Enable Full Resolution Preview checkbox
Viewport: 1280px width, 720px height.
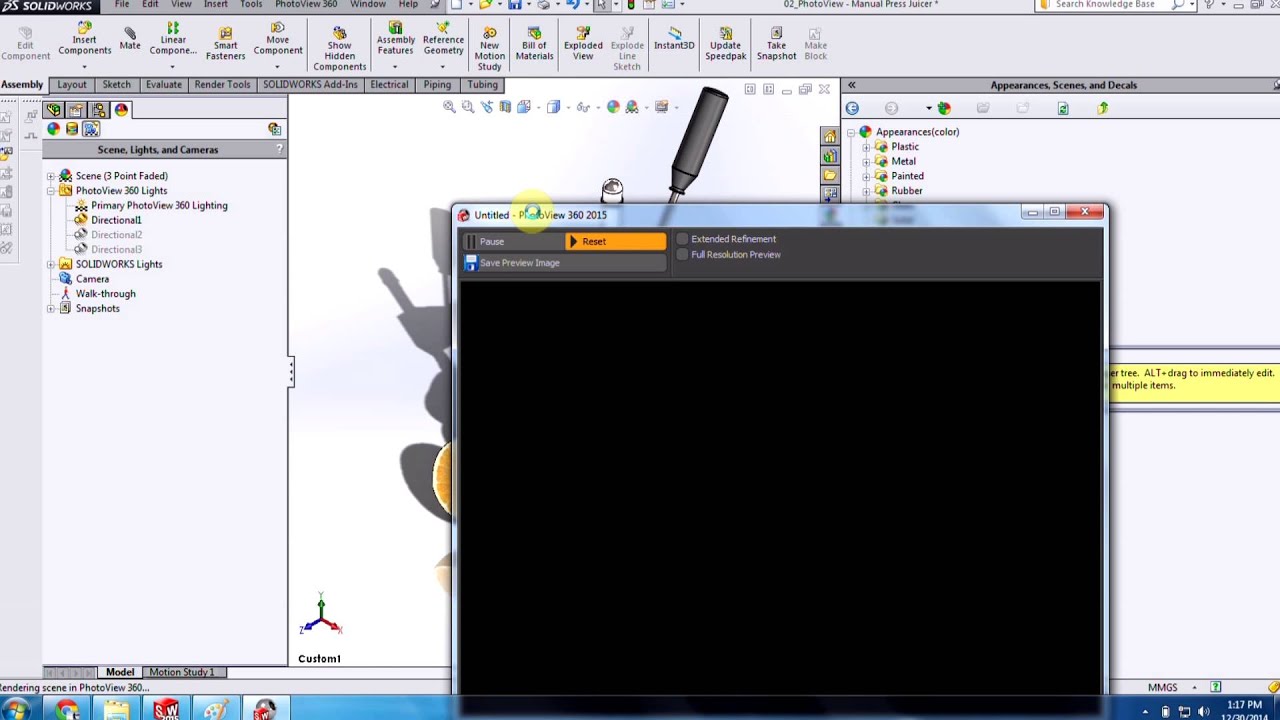tap(683, 255)
